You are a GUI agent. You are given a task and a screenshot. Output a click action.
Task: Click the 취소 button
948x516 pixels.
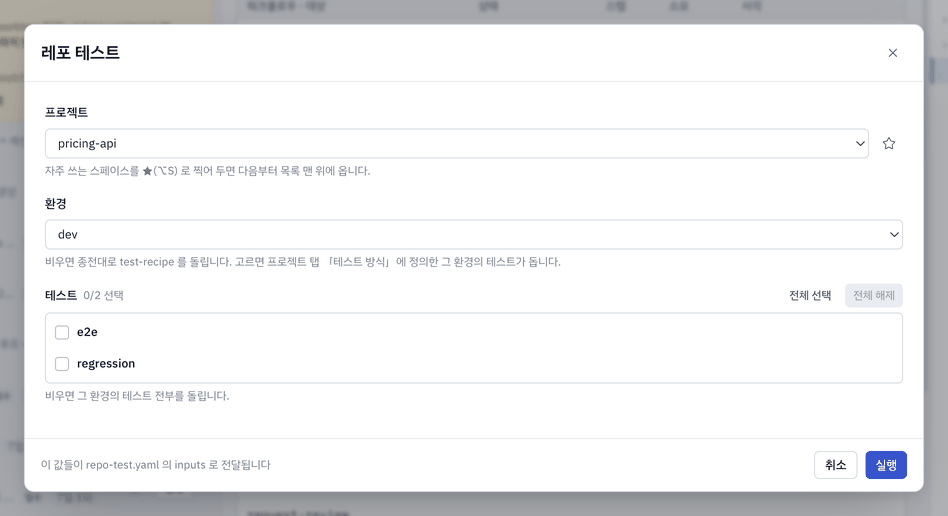coord(835,465)
